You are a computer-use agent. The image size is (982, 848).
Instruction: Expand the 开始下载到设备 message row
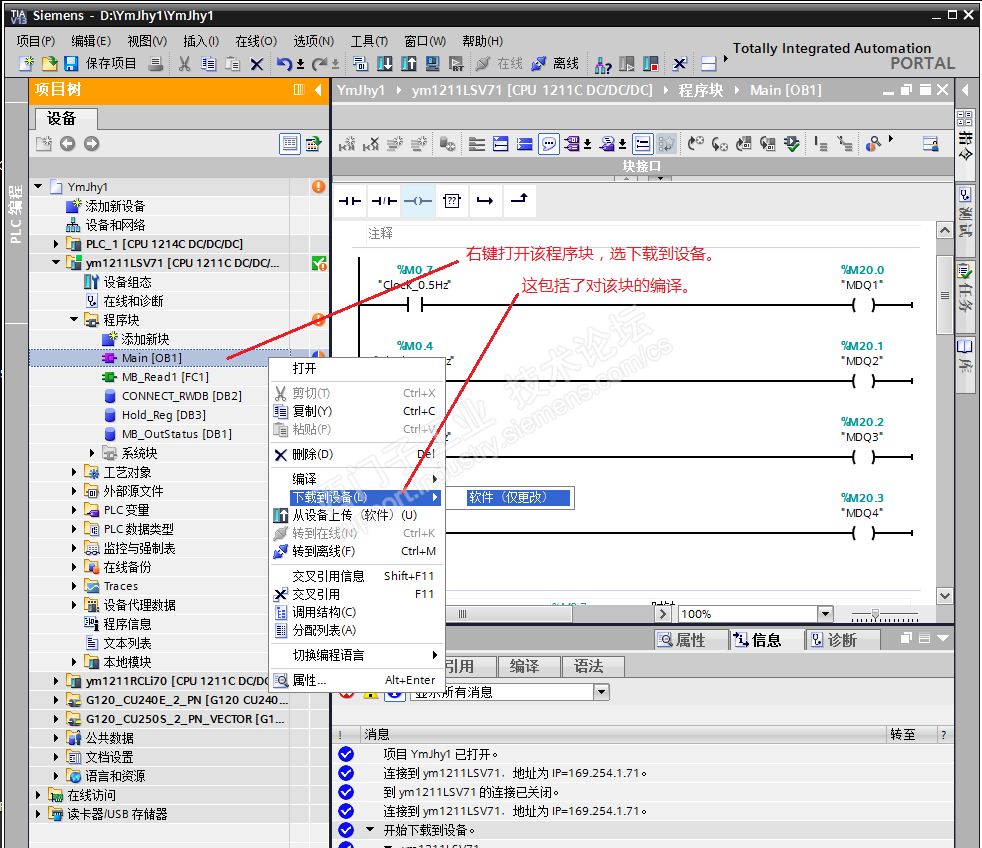pos(370,830)
